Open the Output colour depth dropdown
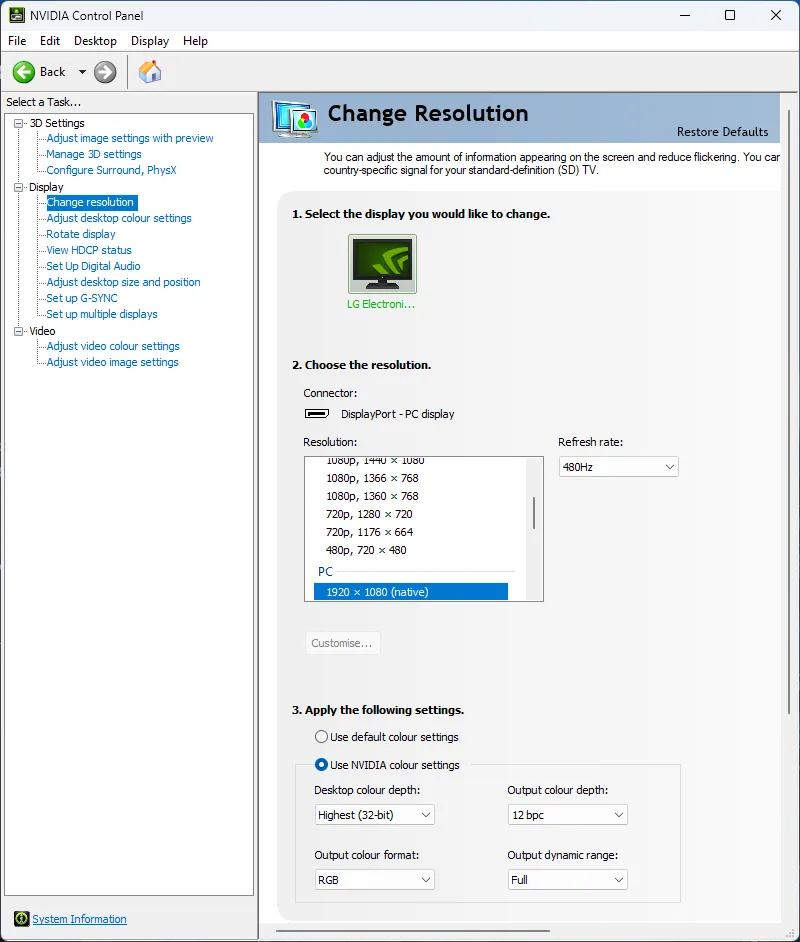Screen dimensions: 800x942 tap(567, 815)
